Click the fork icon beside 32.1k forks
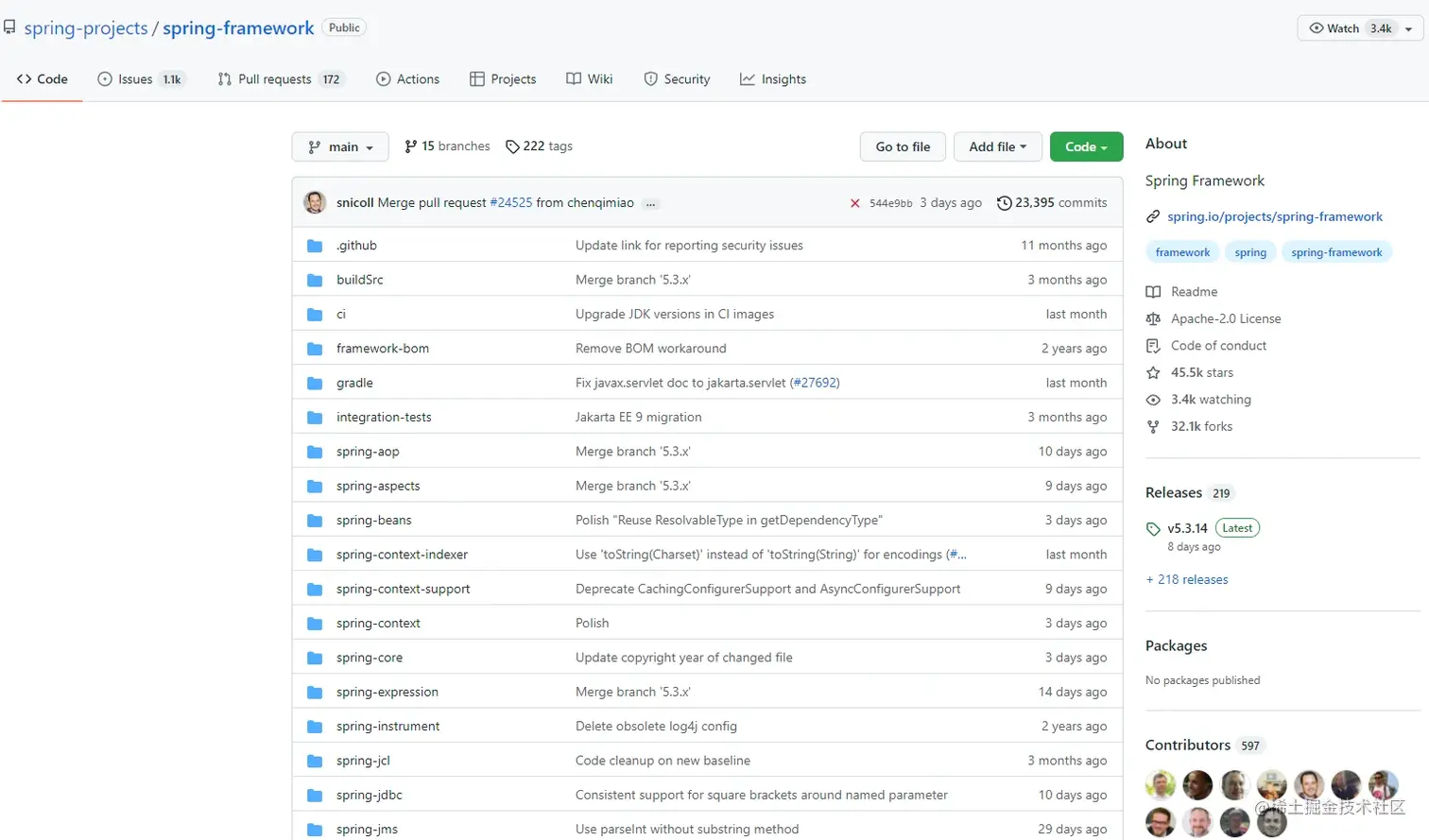This screenshot has height=840, width=1429. click(1153, 427)
